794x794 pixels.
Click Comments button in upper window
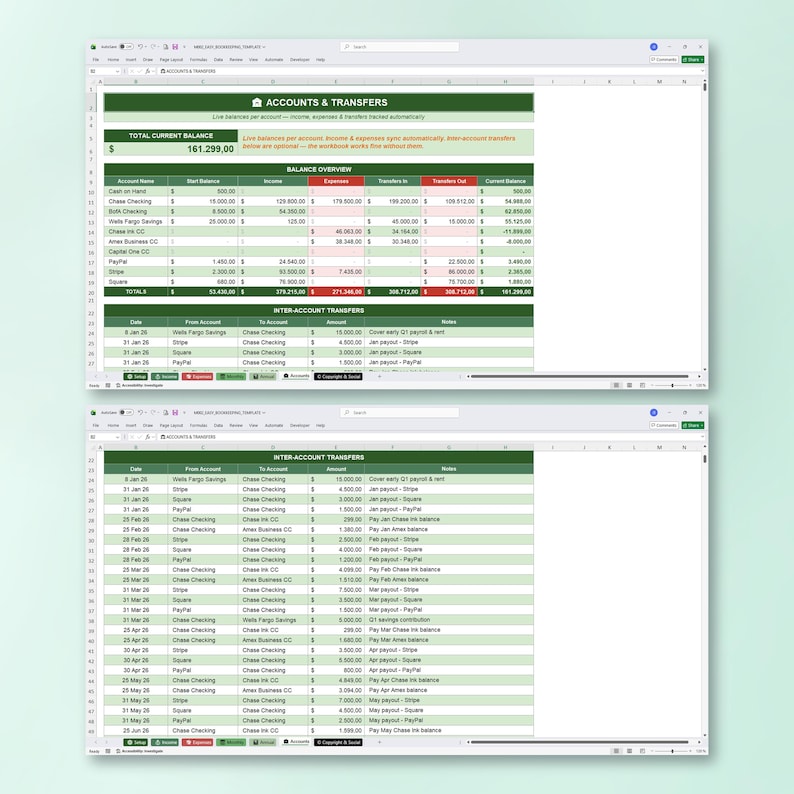(663, 60)
